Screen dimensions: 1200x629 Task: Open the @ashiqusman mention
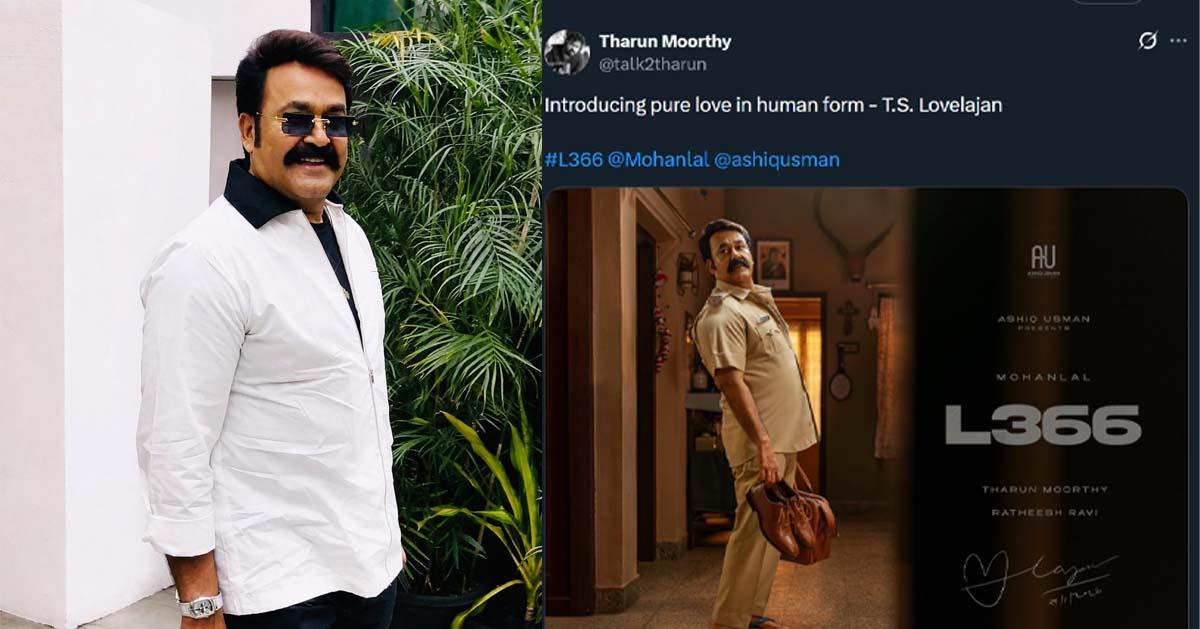pos(777,160)
